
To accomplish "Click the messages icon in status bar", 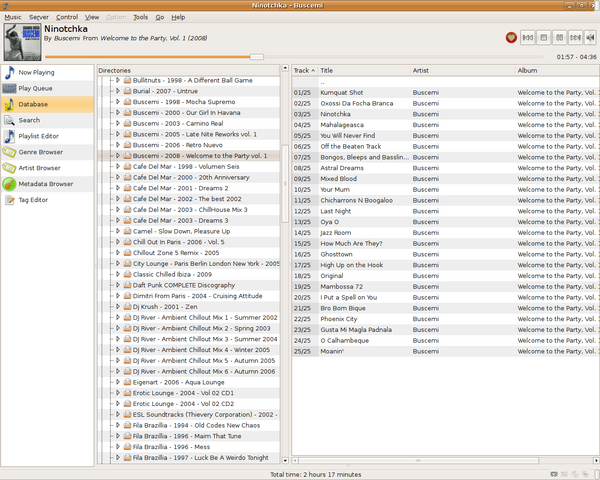I will [x=554, y=474].
